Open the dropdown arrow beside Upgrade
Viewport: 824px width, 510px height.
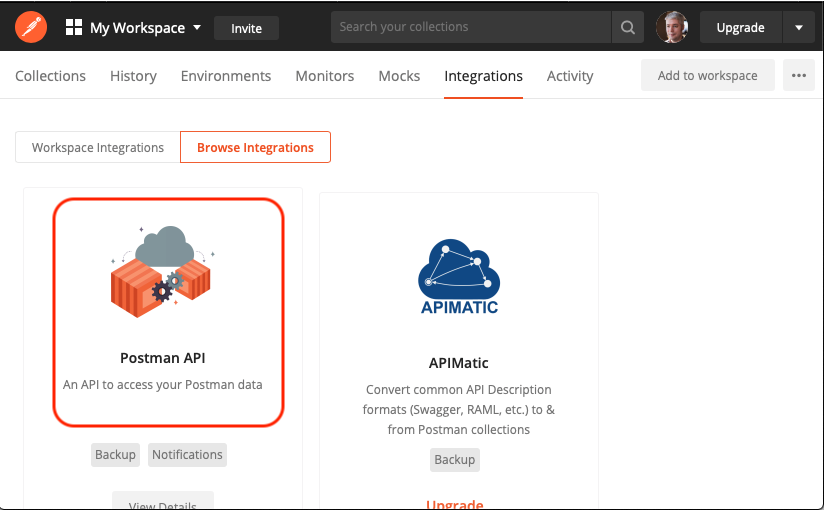click(x=799, y=27)
